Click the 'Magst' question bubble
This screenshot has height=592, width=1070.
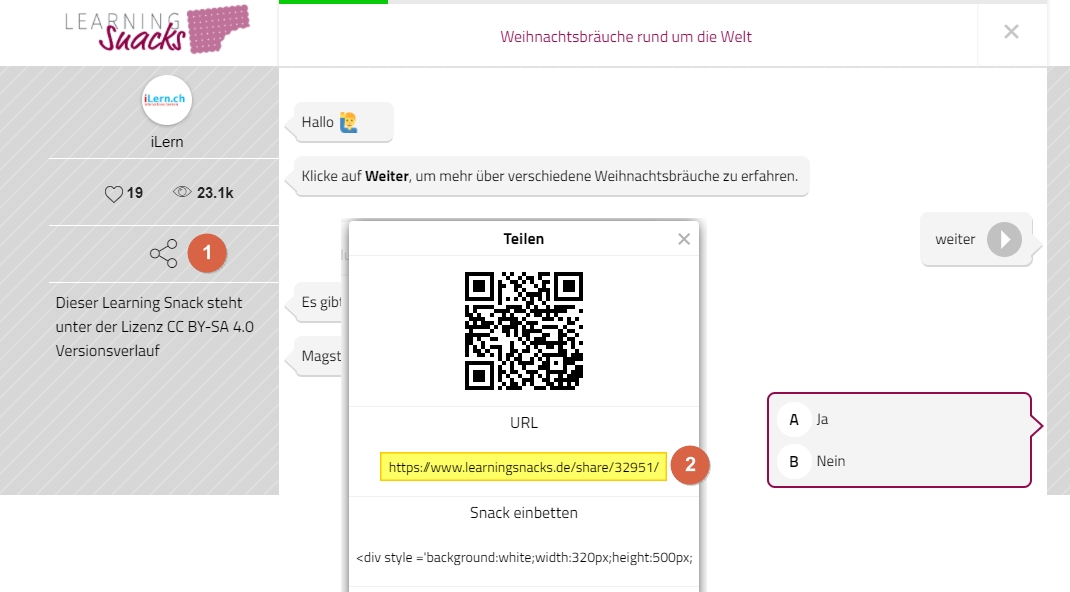pos(318,356)
